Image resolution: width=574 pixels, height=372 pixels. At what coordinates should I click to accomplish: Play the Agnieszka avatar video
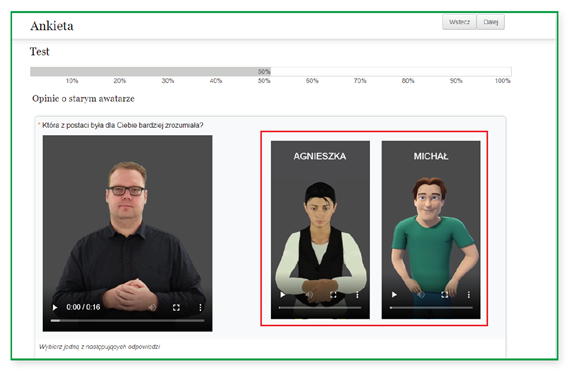283,295
